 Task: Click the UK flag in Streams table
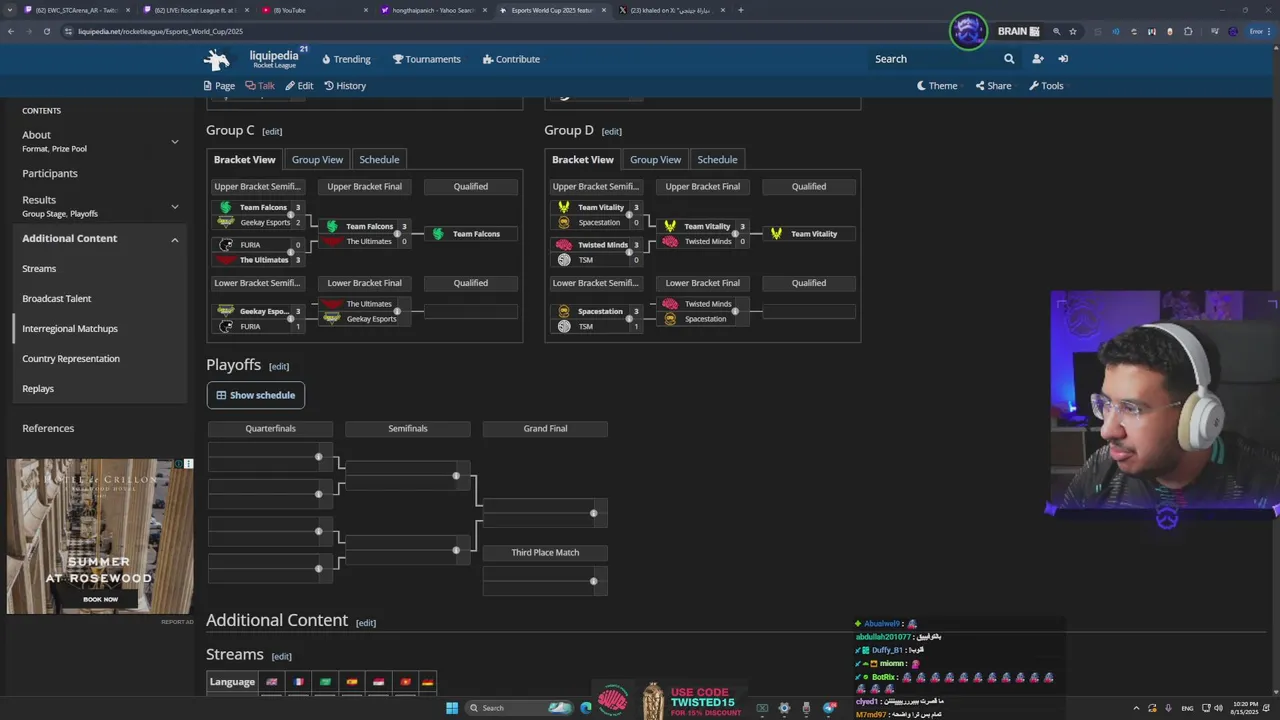(272, 682)
